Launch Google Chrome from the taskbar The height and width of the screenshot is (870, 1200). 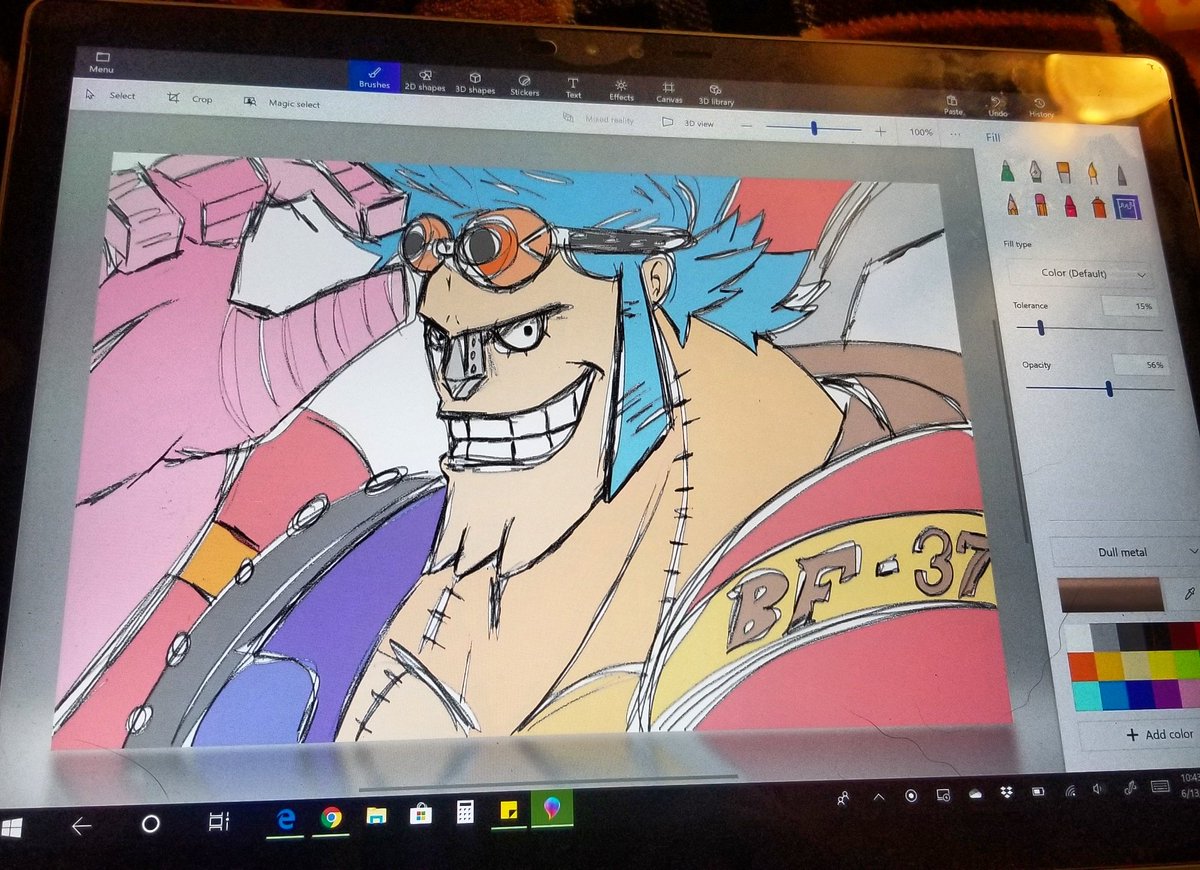(x=331, y=817)
